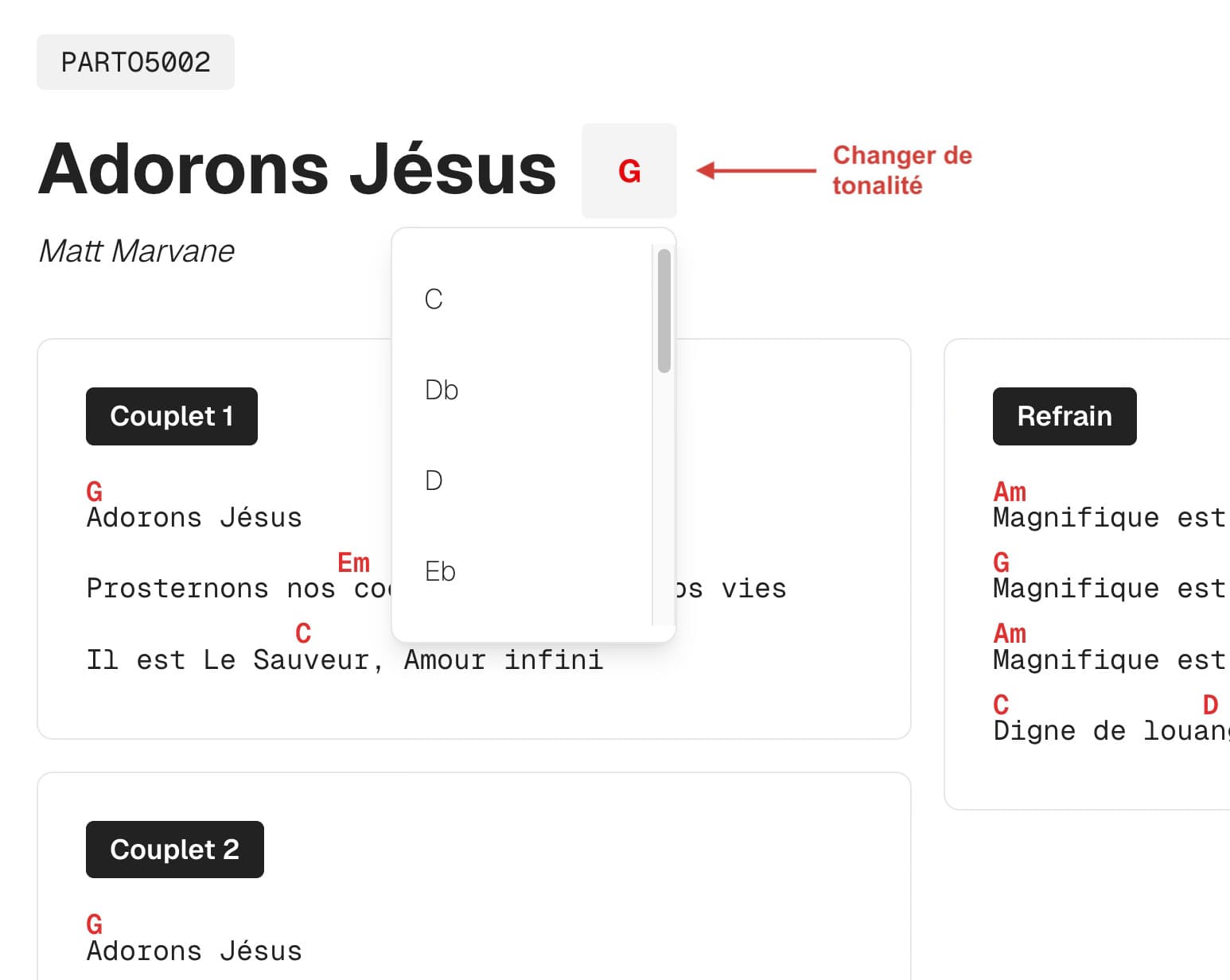The image size is (1230, 980).
Task: Click the "Digne de louange" lyric line
Action: point(1110,731)
